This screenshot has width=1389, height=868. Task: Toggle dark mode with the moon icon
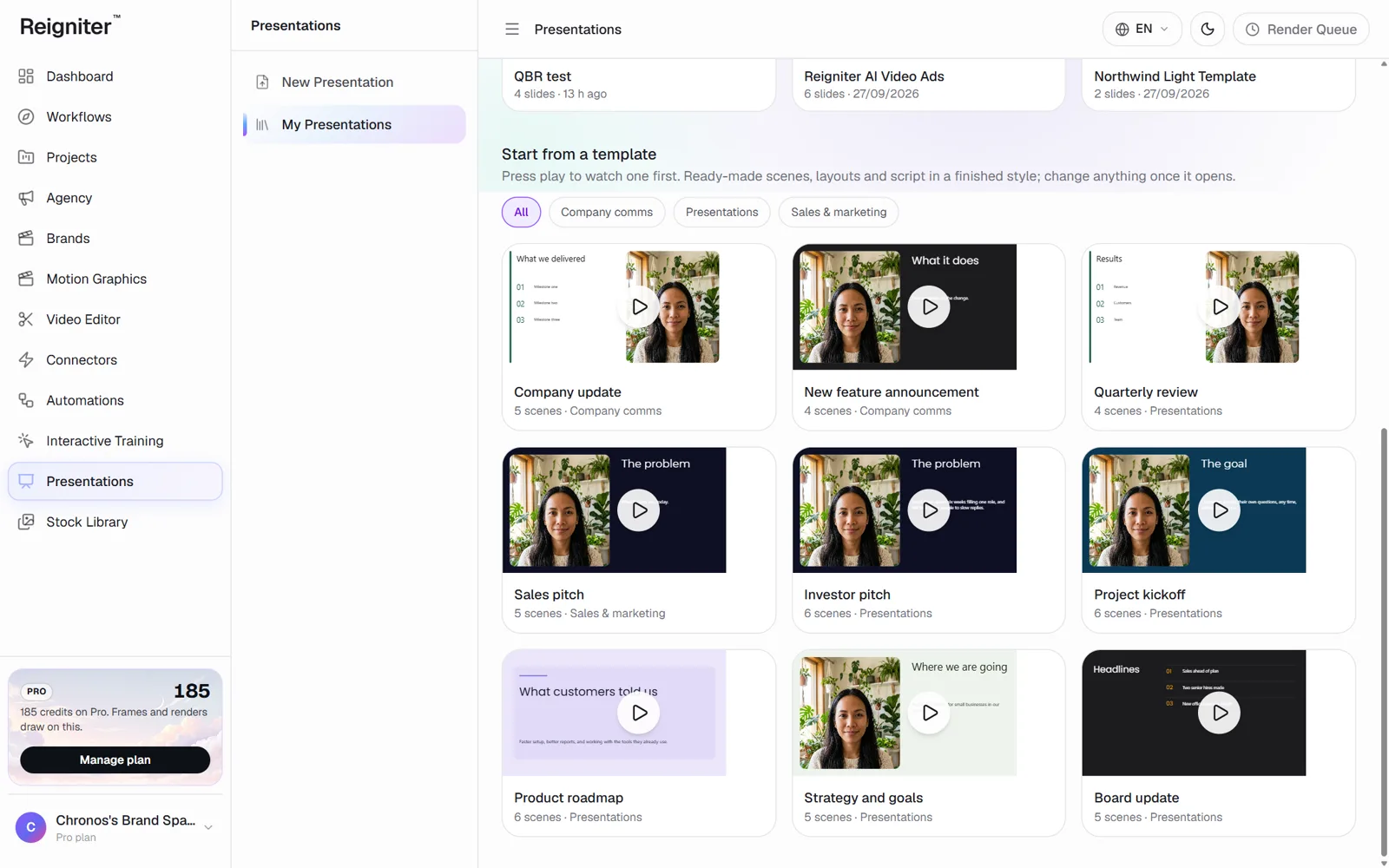1208,30
